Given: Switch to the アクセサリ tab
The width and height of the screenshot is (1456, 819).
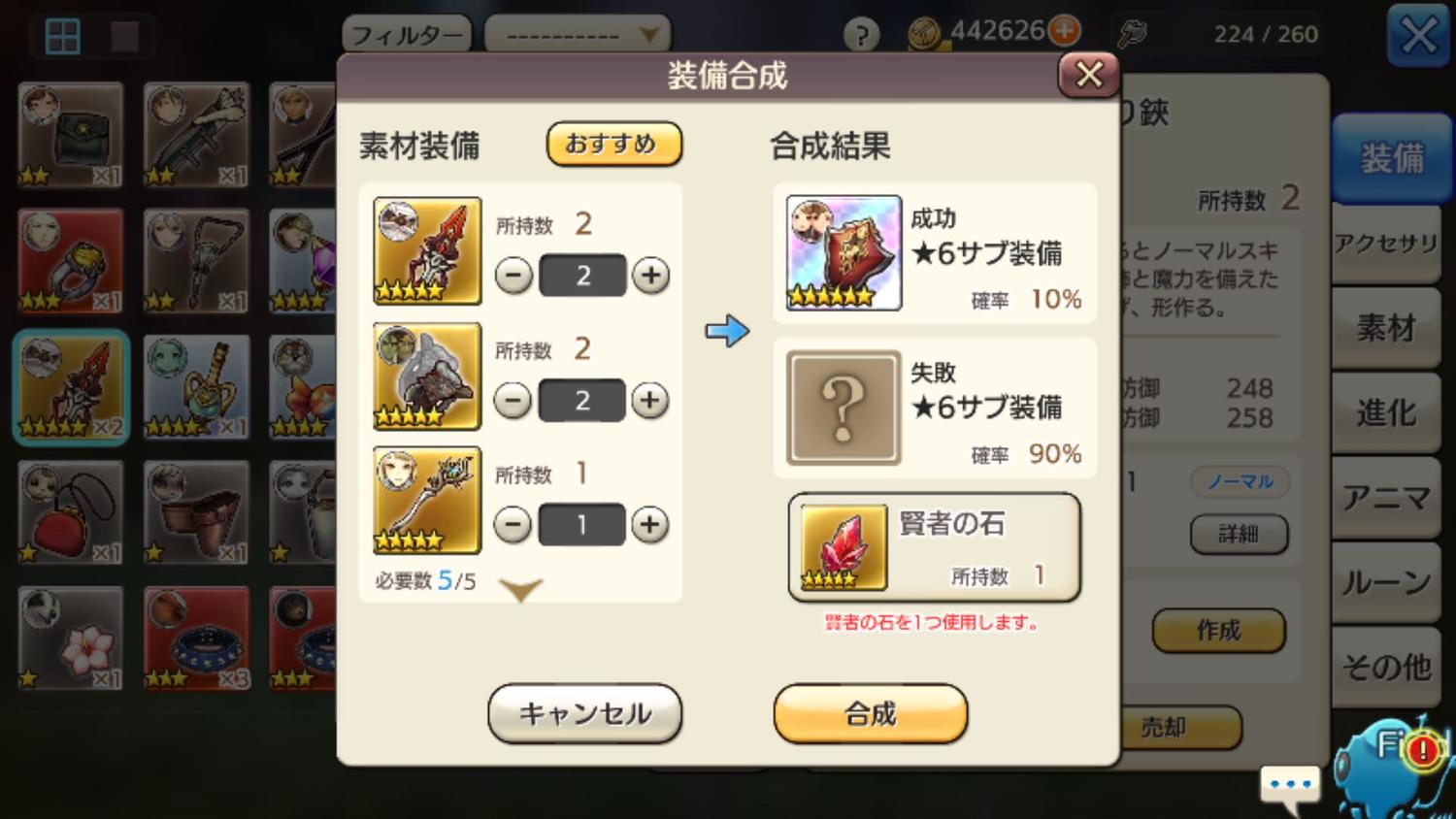Looking at the screenshot, I should (1385, 245).
